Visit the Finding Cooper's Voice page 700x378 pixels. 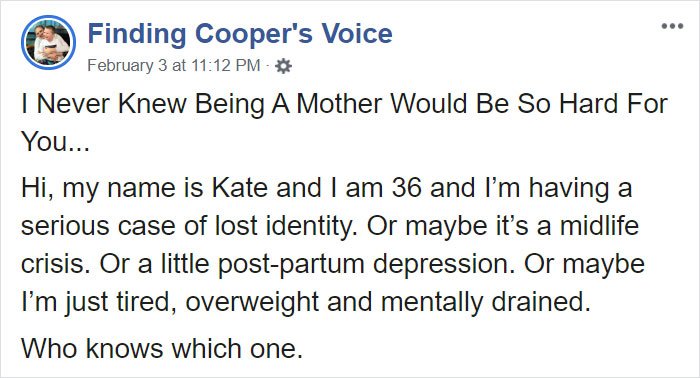(x=240, y=33)
